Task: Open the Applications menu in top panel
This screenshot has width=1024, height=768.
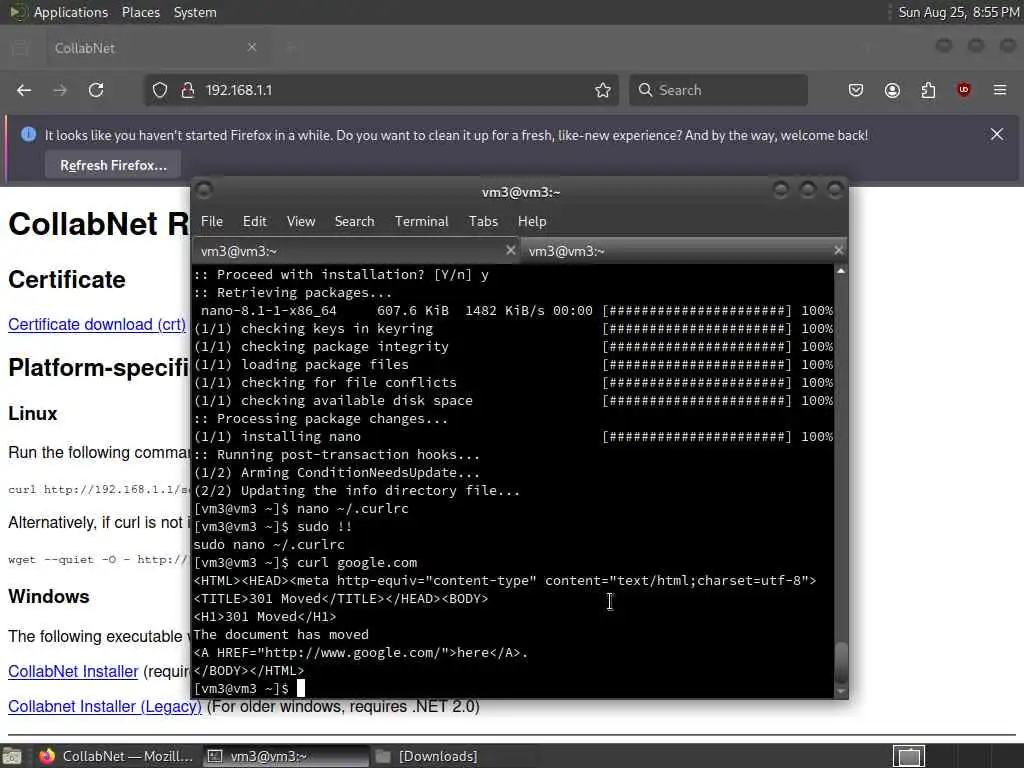Action: (71, 12)
